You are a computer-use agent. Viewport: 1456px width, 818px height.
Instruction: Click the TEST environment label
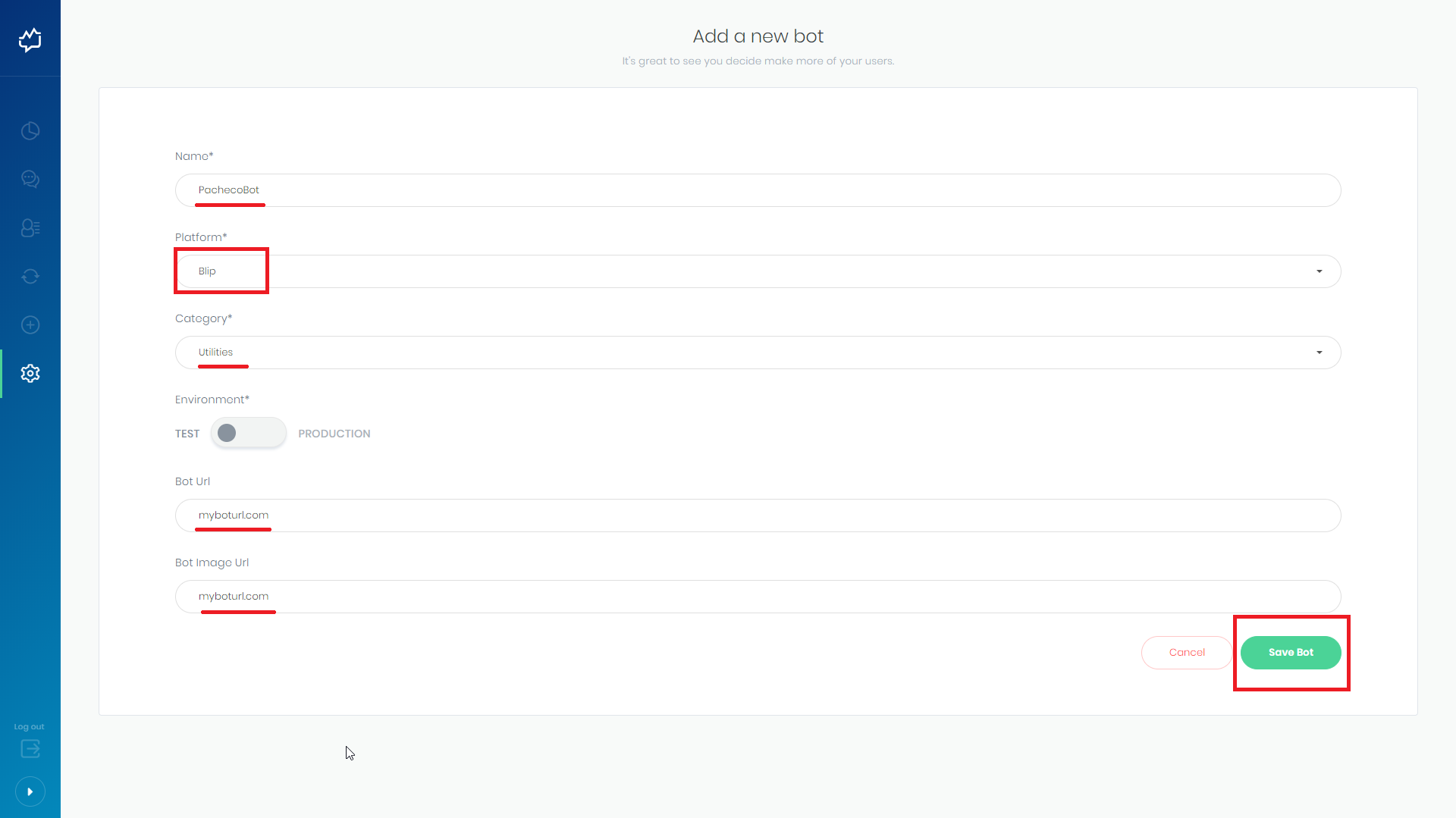coord(187,434)
